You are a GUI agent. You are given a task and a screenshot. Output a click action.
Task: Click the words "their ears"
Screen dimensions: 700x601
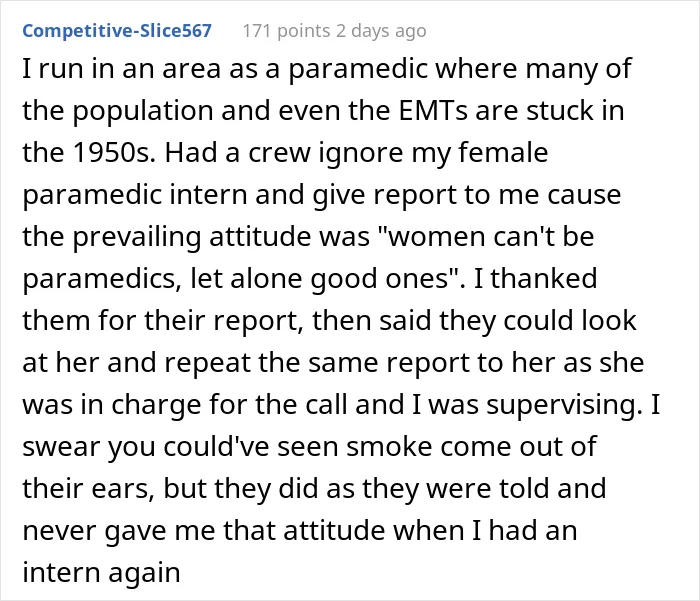point(88,488)
